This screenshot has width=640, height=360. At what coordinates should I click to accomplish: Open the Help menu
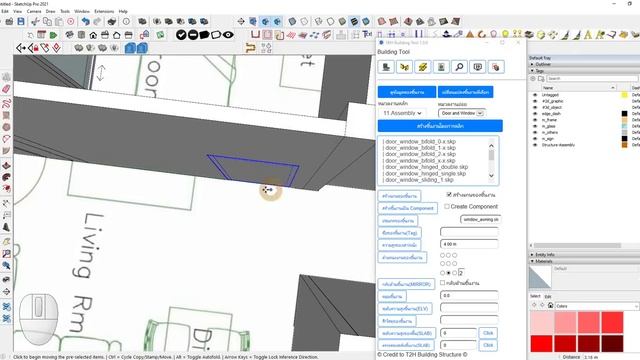[123, 11]
